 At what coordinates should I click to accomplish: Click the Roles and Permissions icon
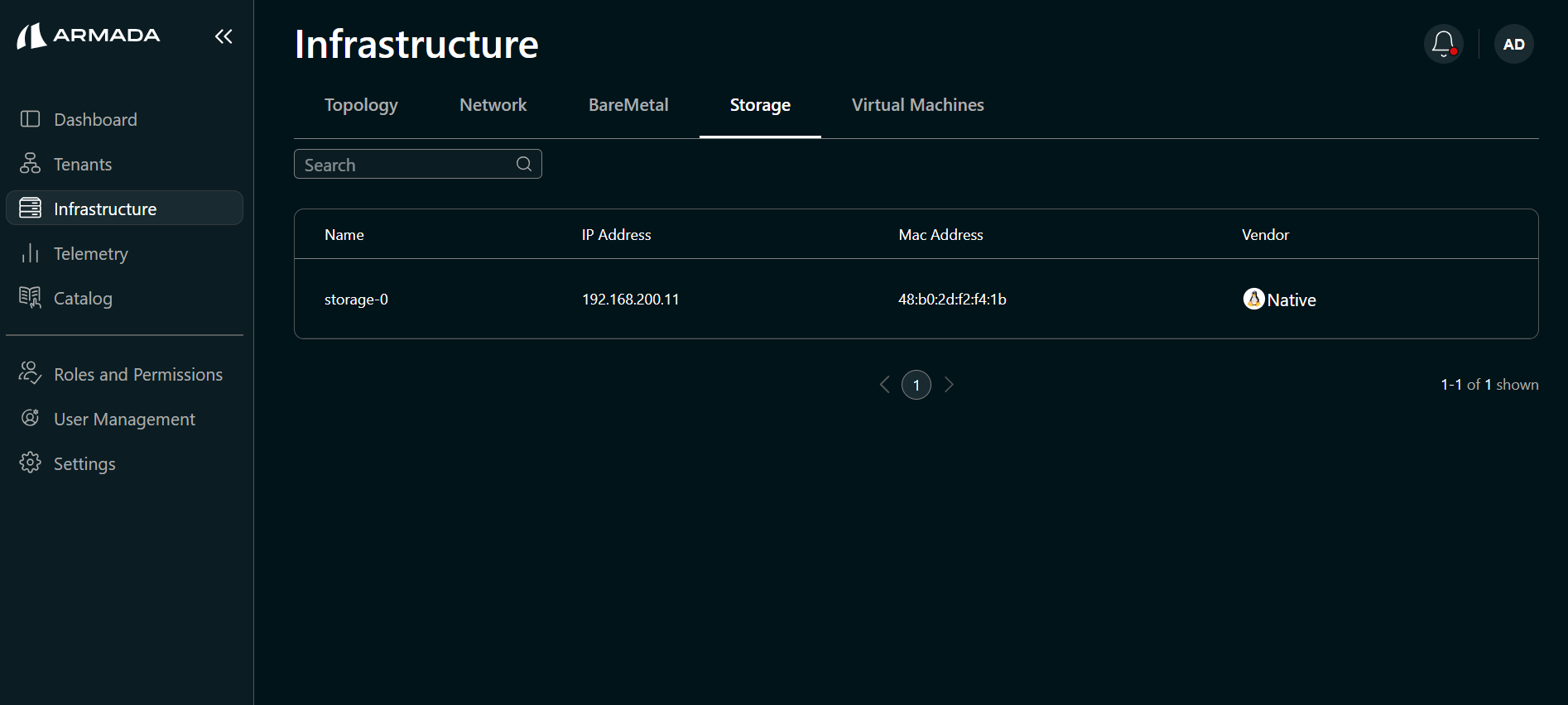[30, 373]
